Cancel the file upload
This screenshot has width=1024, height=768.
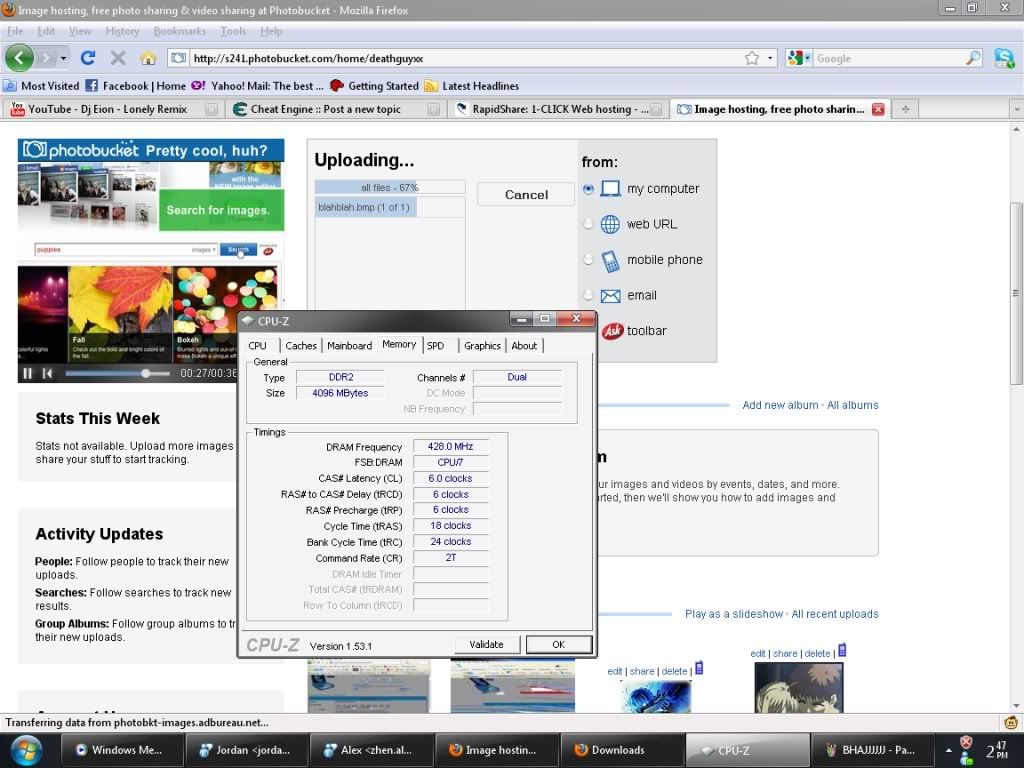pos(526,194)
